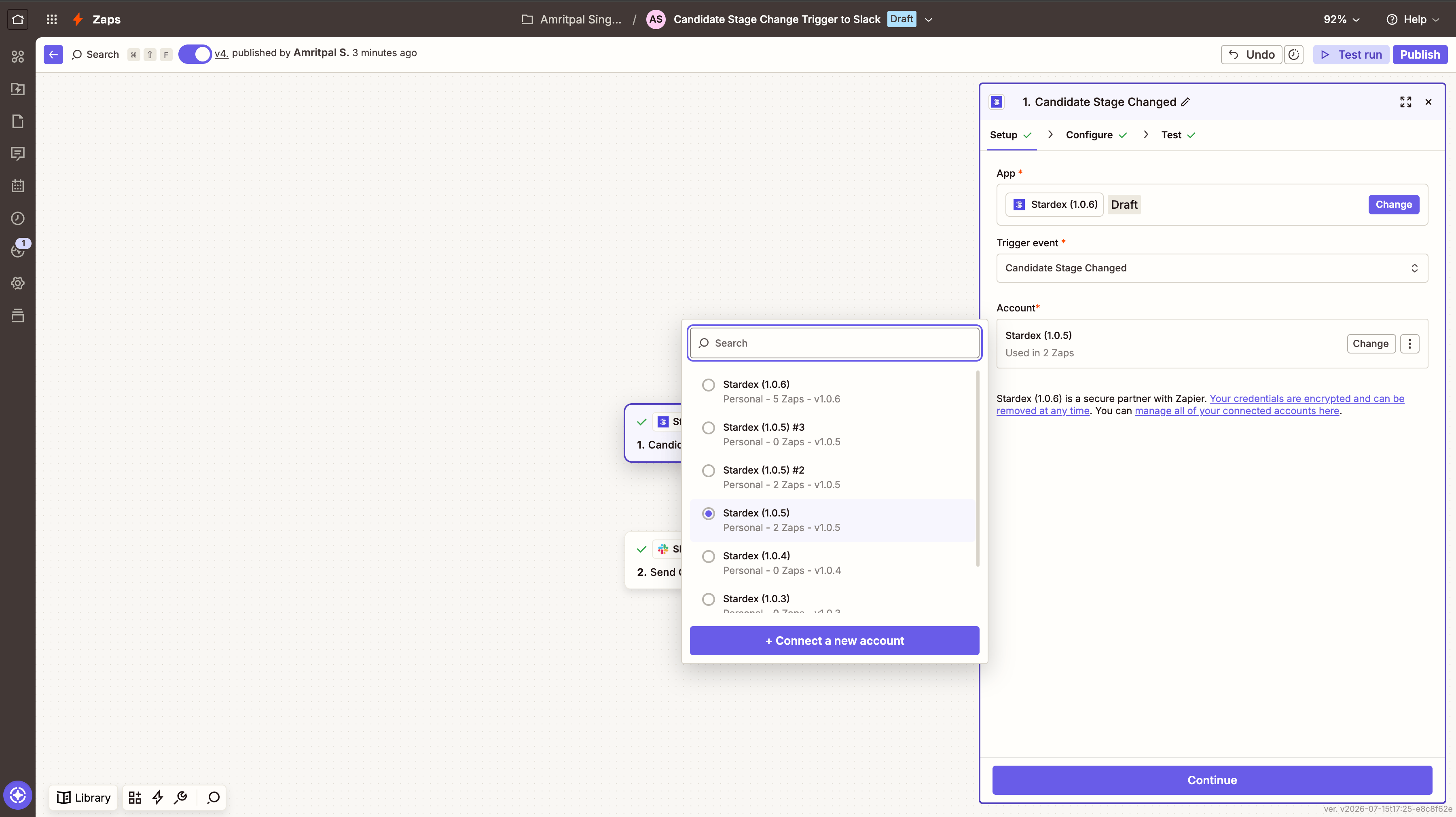Screen dimensions: 1456x817
Task: Rename step with pencil edit icon
Action: (1186, 102)
